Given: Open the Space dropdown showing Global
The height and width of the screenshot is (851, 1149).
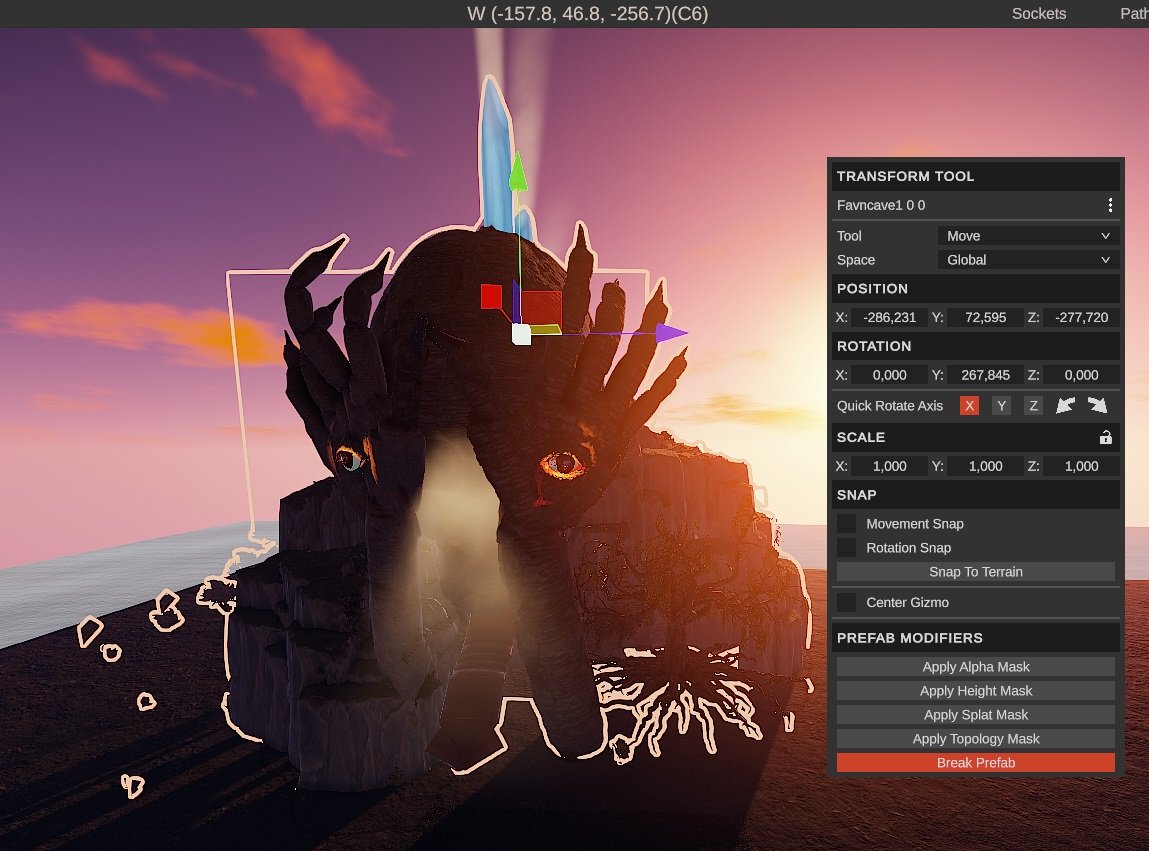Looking at the screenshot, I should [1028, 260].
